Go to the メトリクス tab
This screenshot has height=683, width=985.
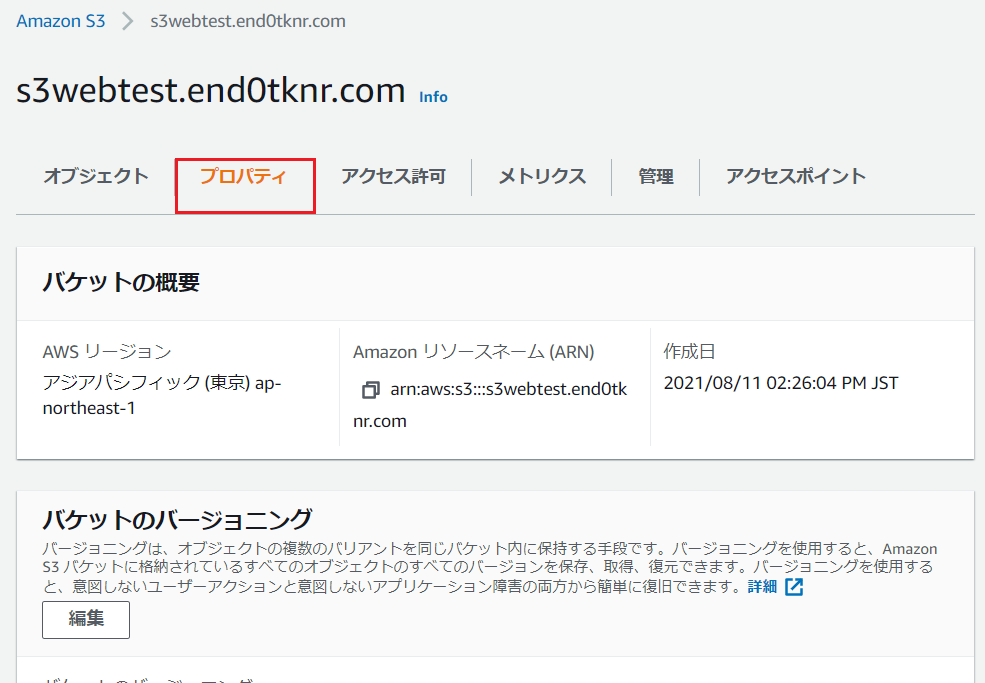click(541, 177)
